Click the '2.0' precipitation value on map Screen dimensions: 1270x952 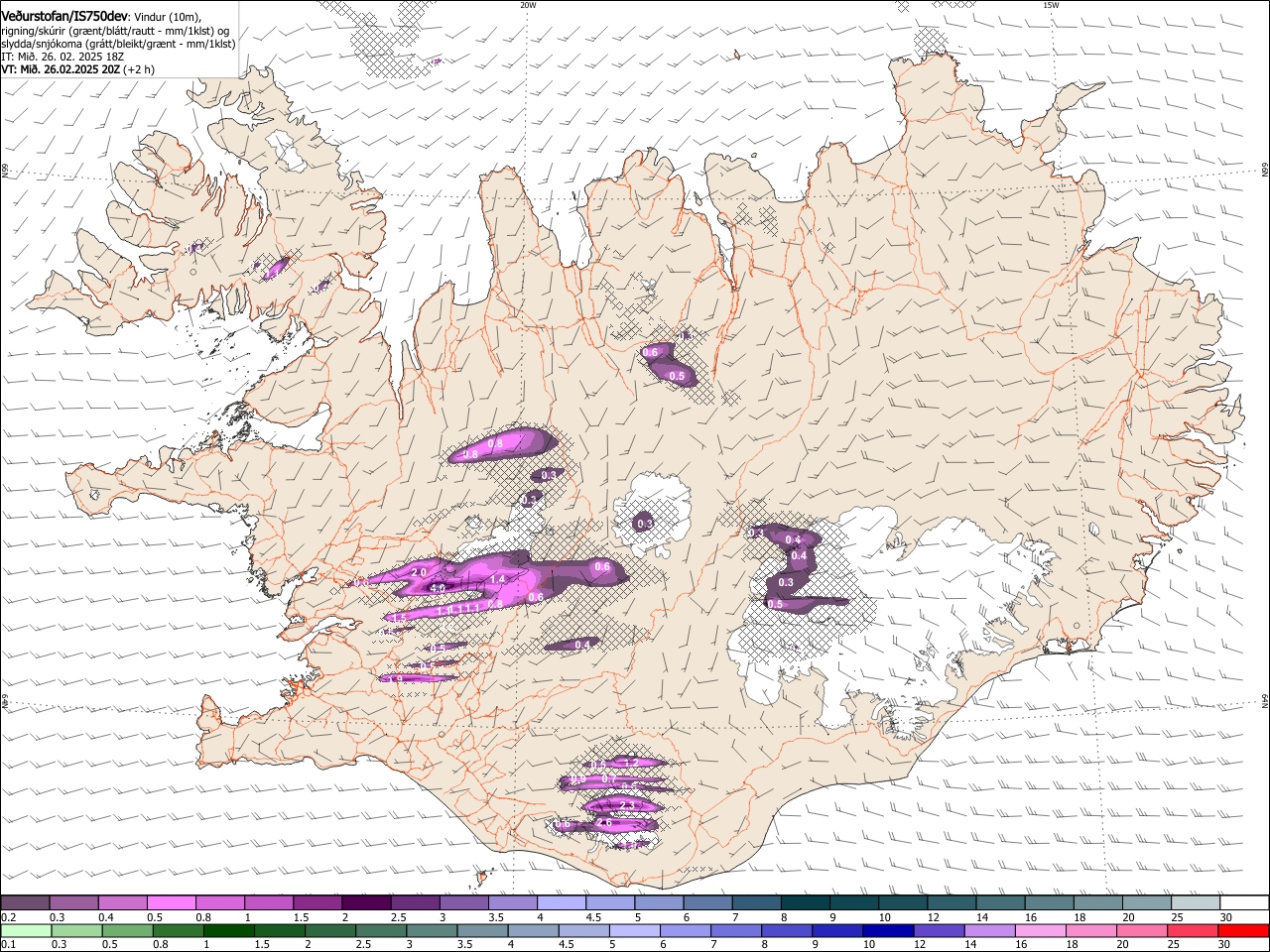418,573
